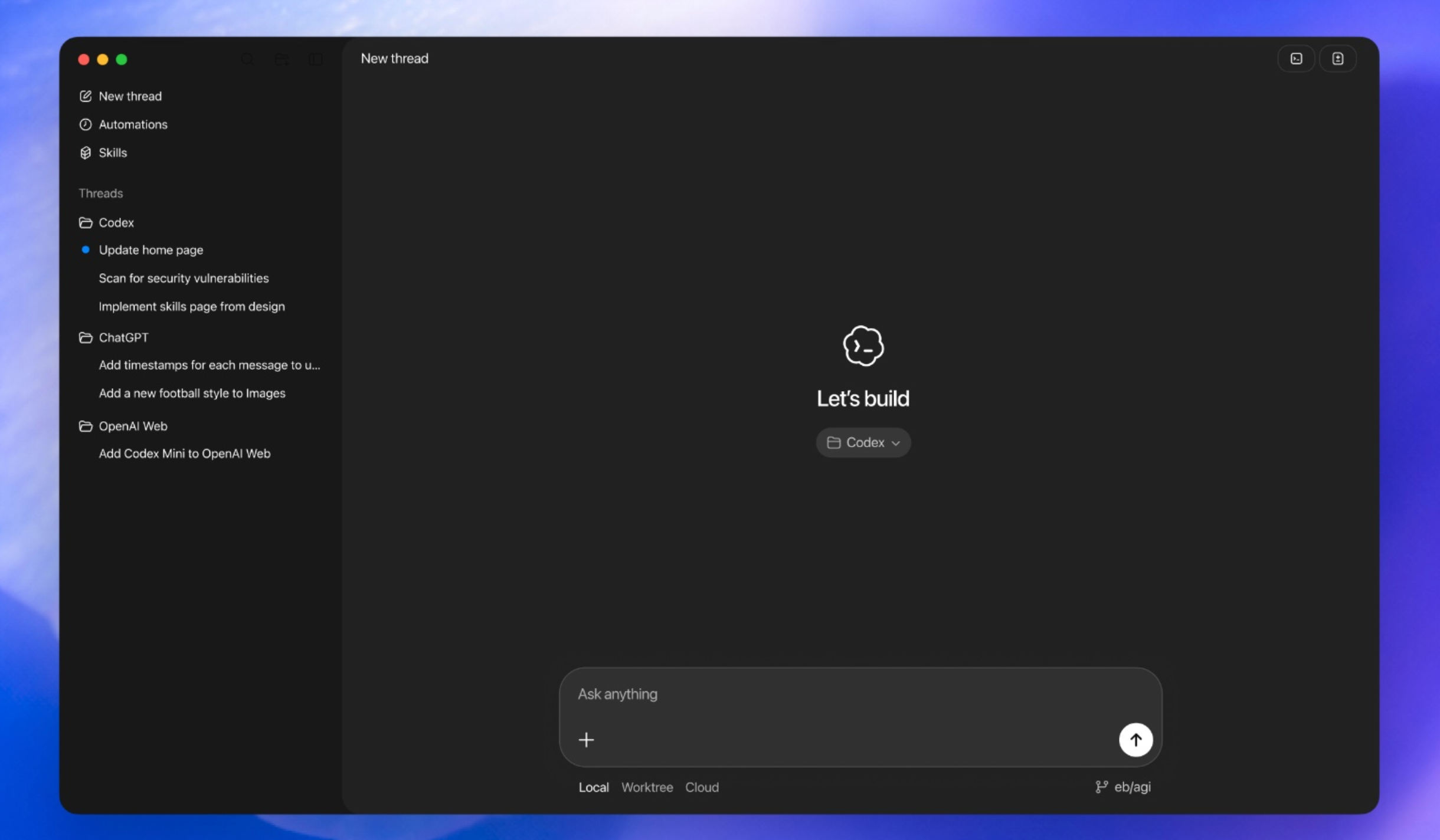Open 'Implement skills page from design' thread
Screen dimensions: 1440x840
point(192,307)
